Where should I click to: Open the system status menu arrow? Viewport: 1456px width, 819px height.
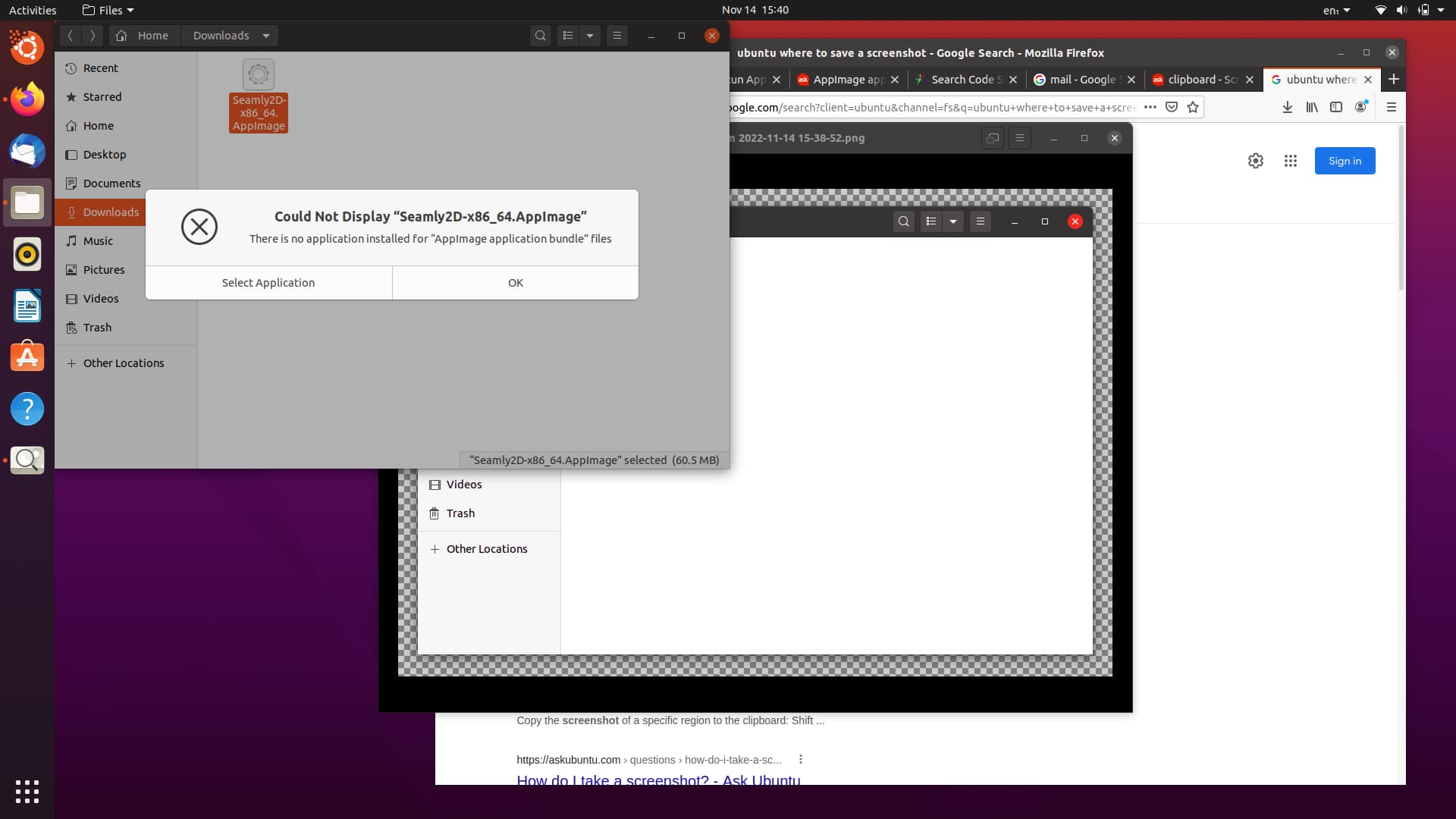point(1441,10)
